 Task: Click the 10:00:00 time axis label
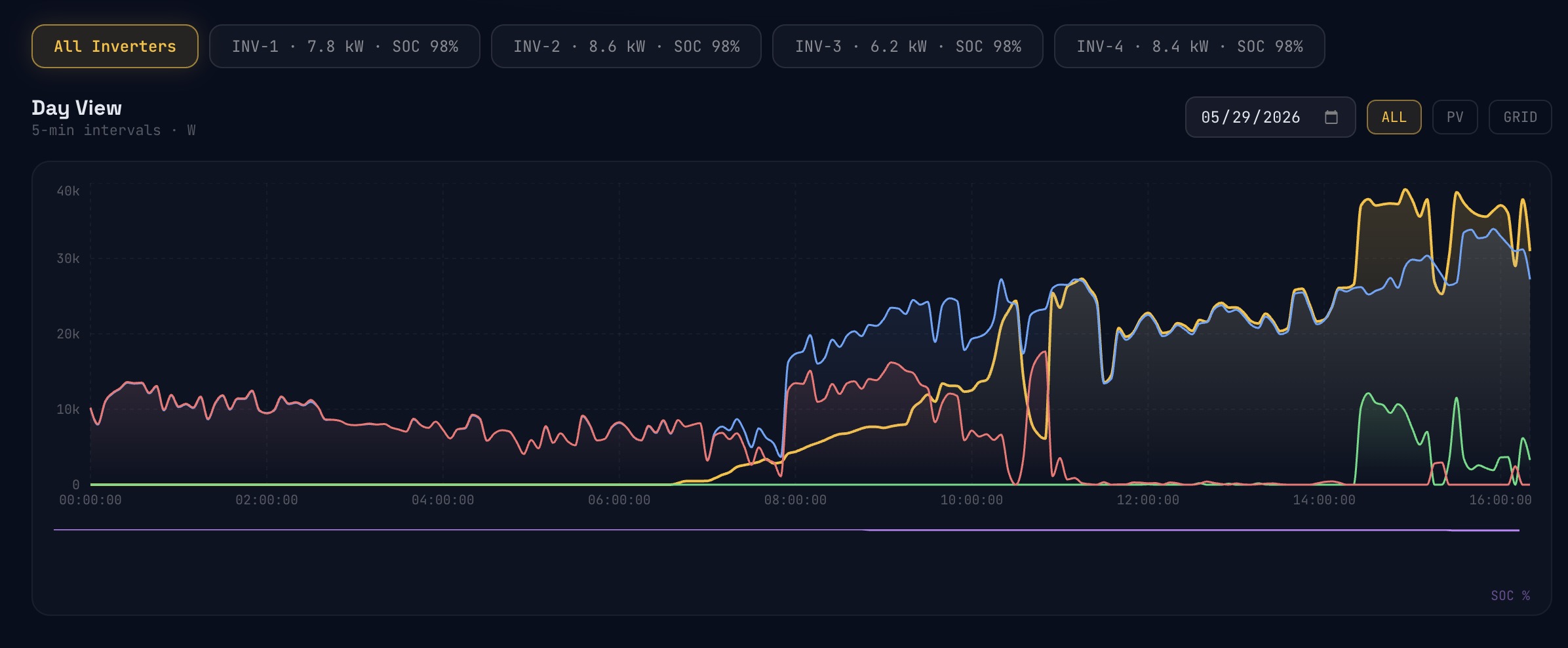(971, 500)
